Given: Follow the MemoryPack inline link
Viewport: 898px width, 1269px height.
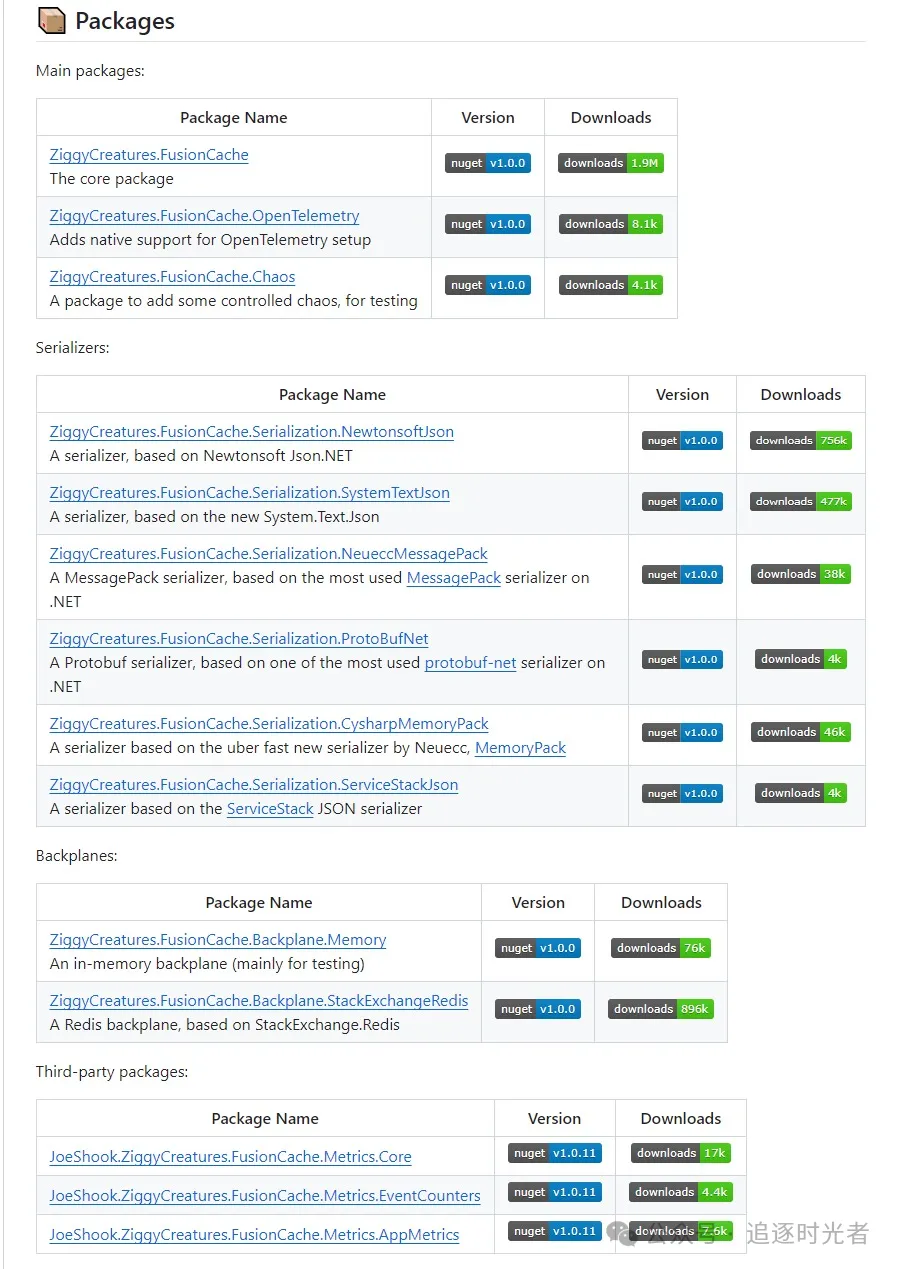Looking at the screenshot, I should [520, 748].
